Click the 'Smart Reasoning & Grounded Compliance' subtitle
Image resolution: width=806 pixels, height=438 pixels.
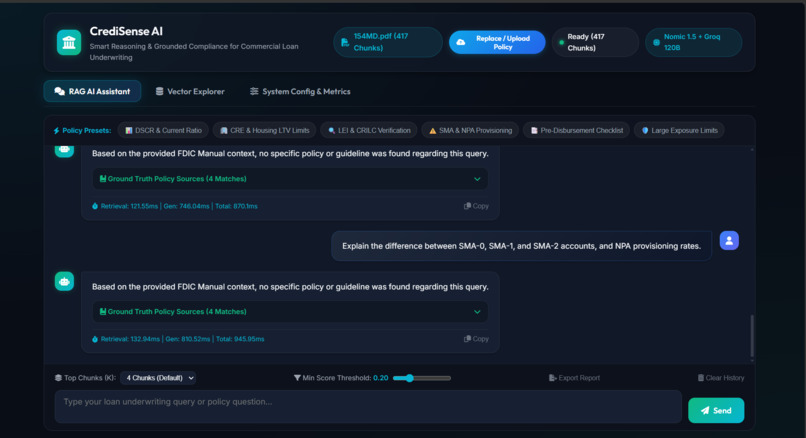pyautogui.click(x=194, y=51)
